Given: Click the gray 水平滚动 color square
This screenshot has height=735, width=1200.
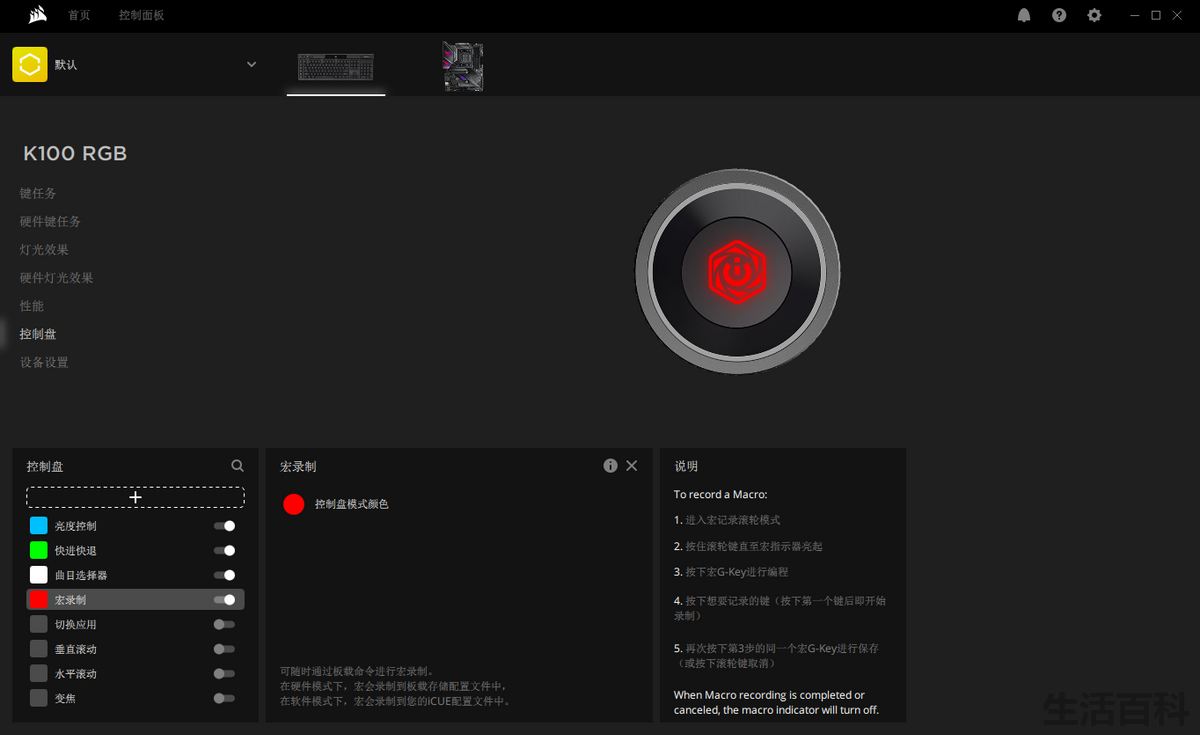Looking at the screenshot, I should (x=38, y=674).
